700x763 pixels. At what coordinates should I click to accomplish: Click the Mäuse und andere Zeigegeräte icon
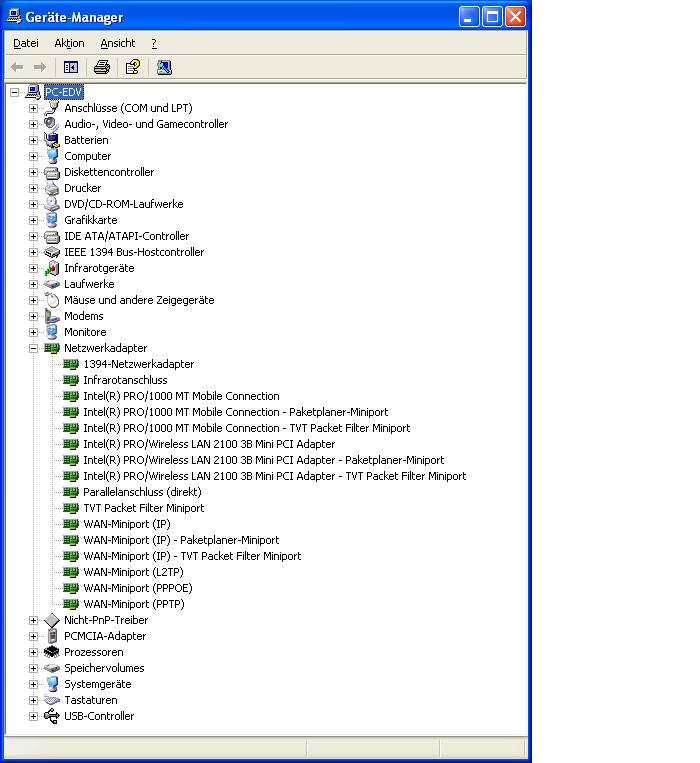click(x=52, y=300)
